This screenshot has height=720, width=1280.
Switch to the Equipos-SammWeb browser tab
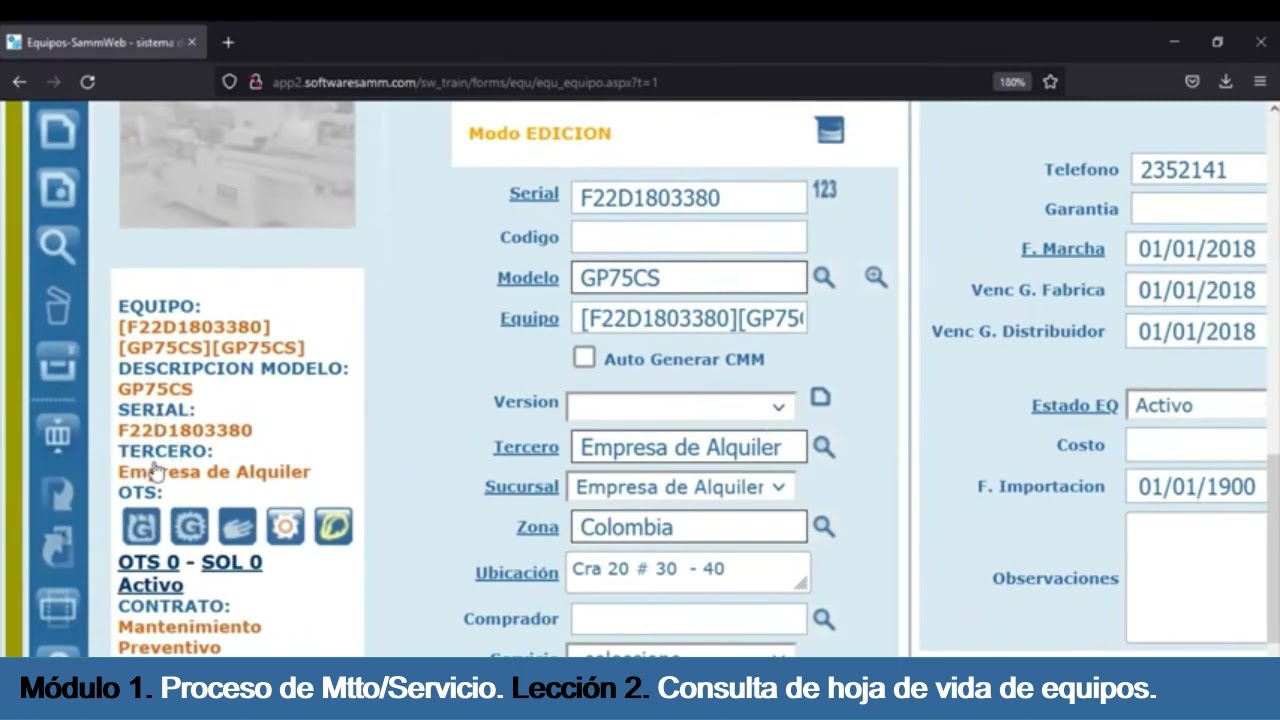104,43
